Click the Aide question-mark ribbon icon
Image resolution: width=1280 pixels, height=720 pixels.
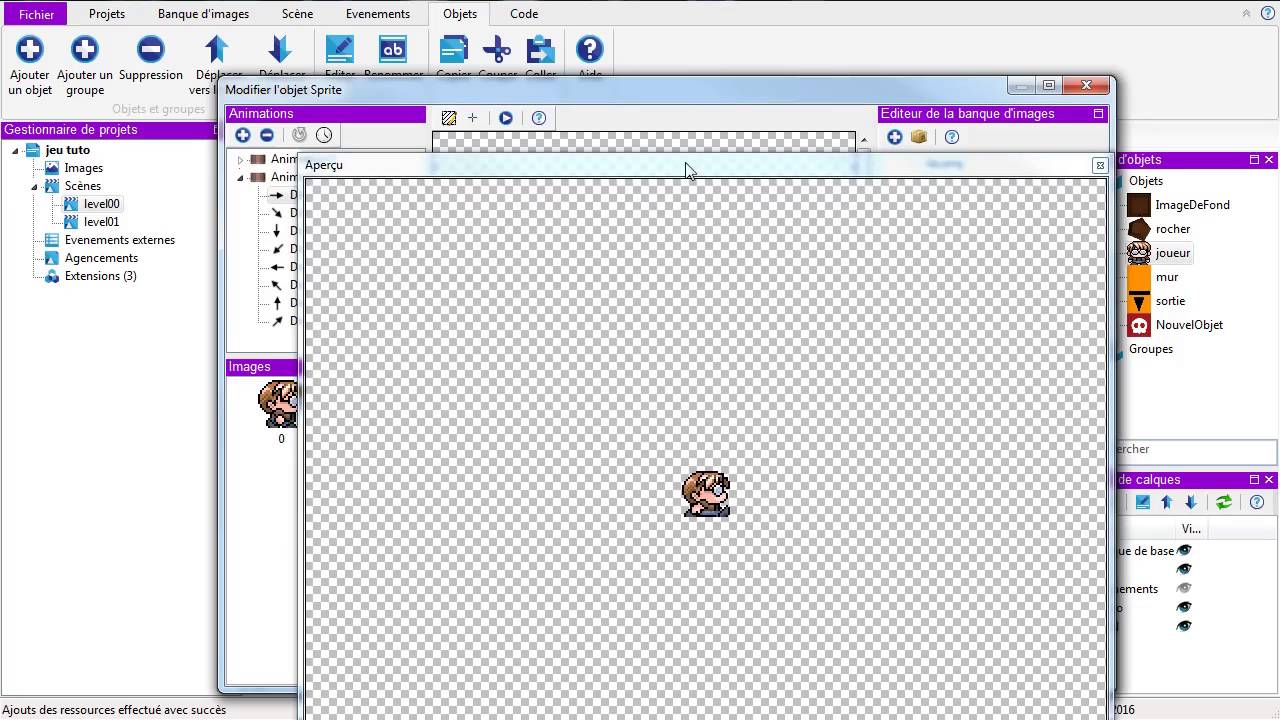(x=590, y=49)
